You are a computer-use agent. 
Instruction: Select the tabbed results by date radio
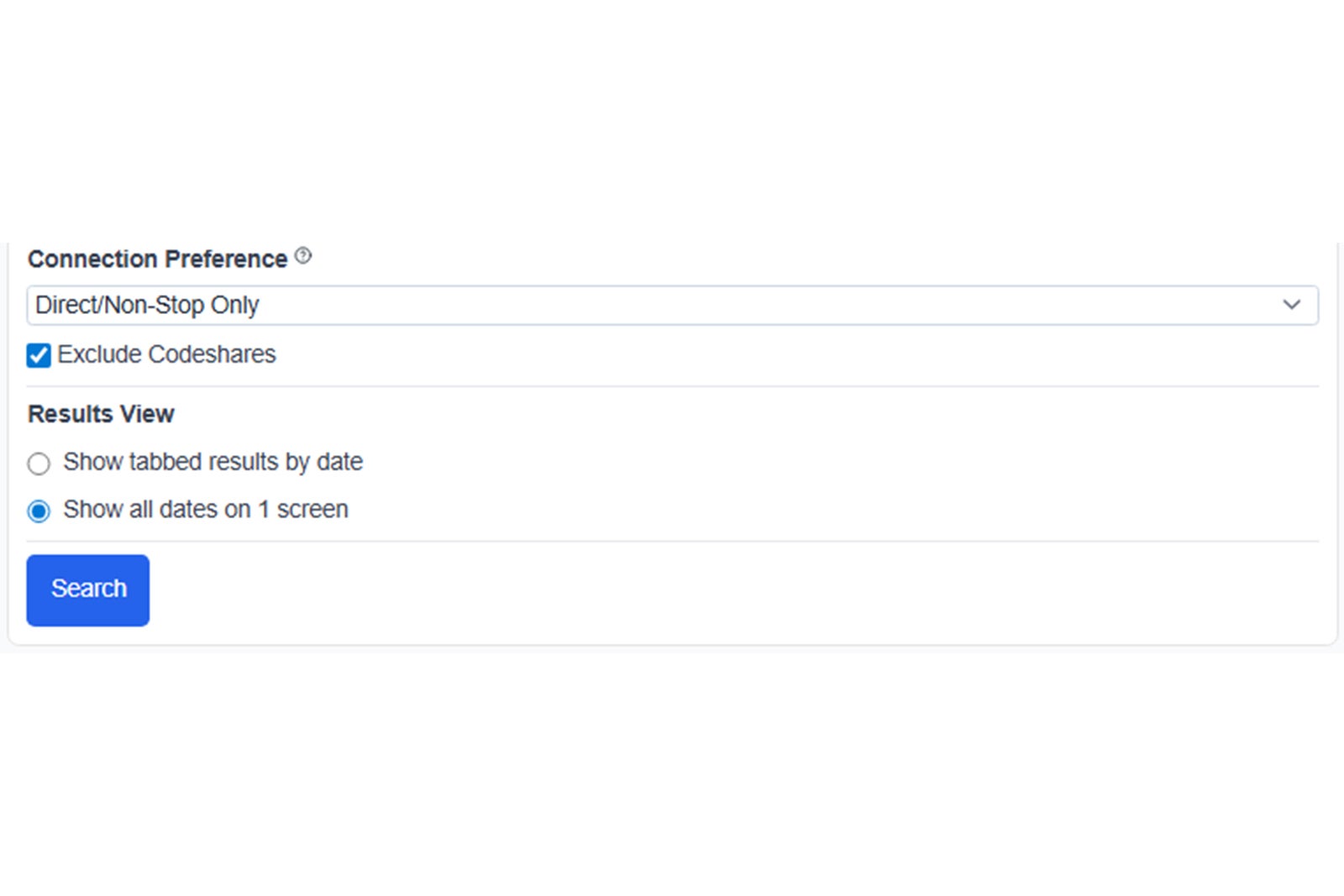tap(39, 464)
